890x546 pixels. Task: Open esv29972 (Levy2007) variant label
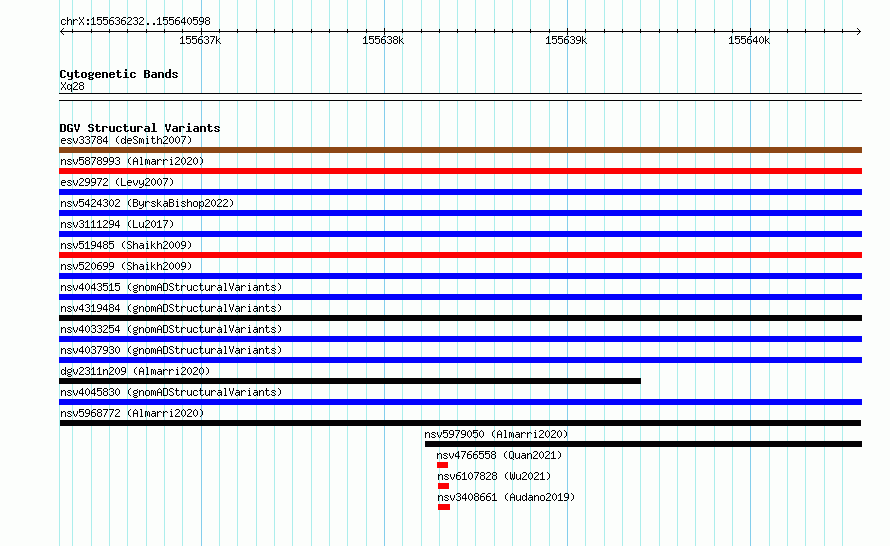click(x=117, y=182)
